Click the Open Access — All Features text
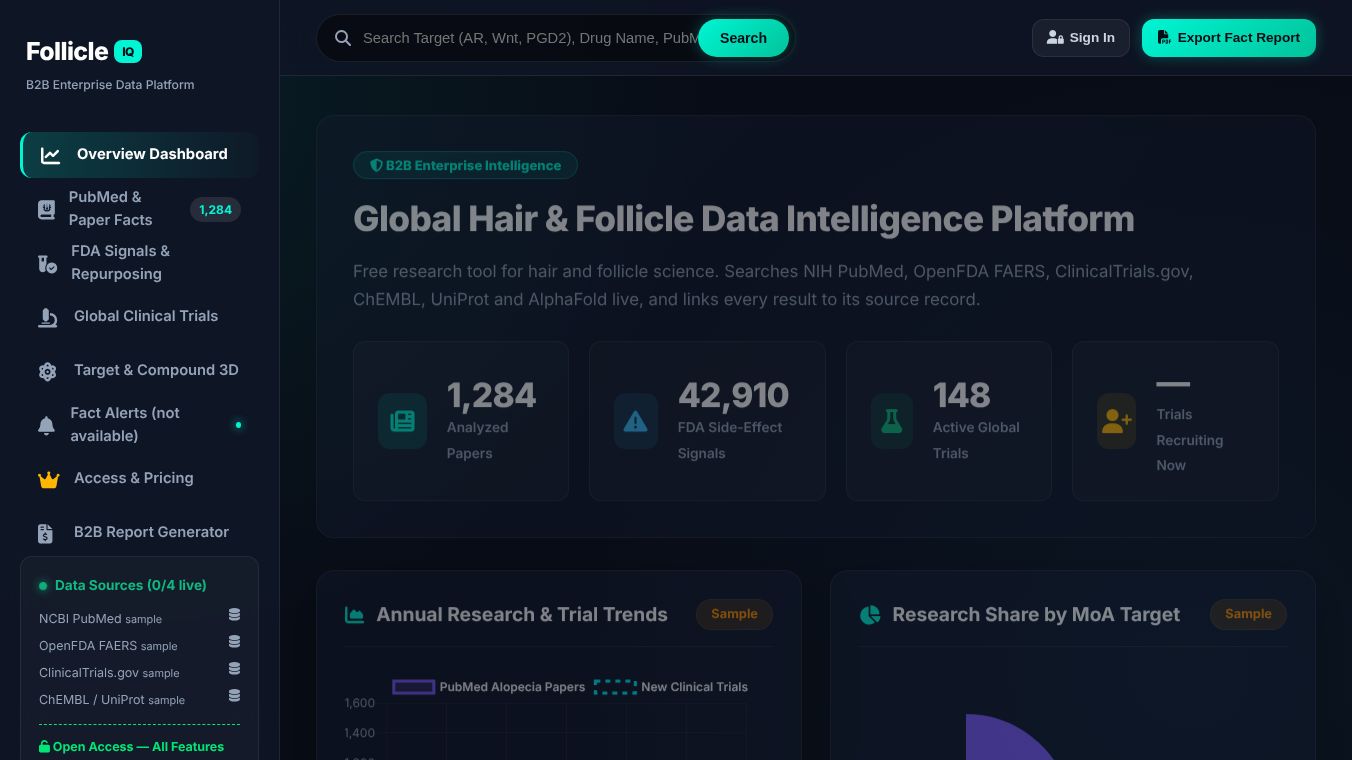Screen dimensions: 1352x760 click(x=138, y=747)
